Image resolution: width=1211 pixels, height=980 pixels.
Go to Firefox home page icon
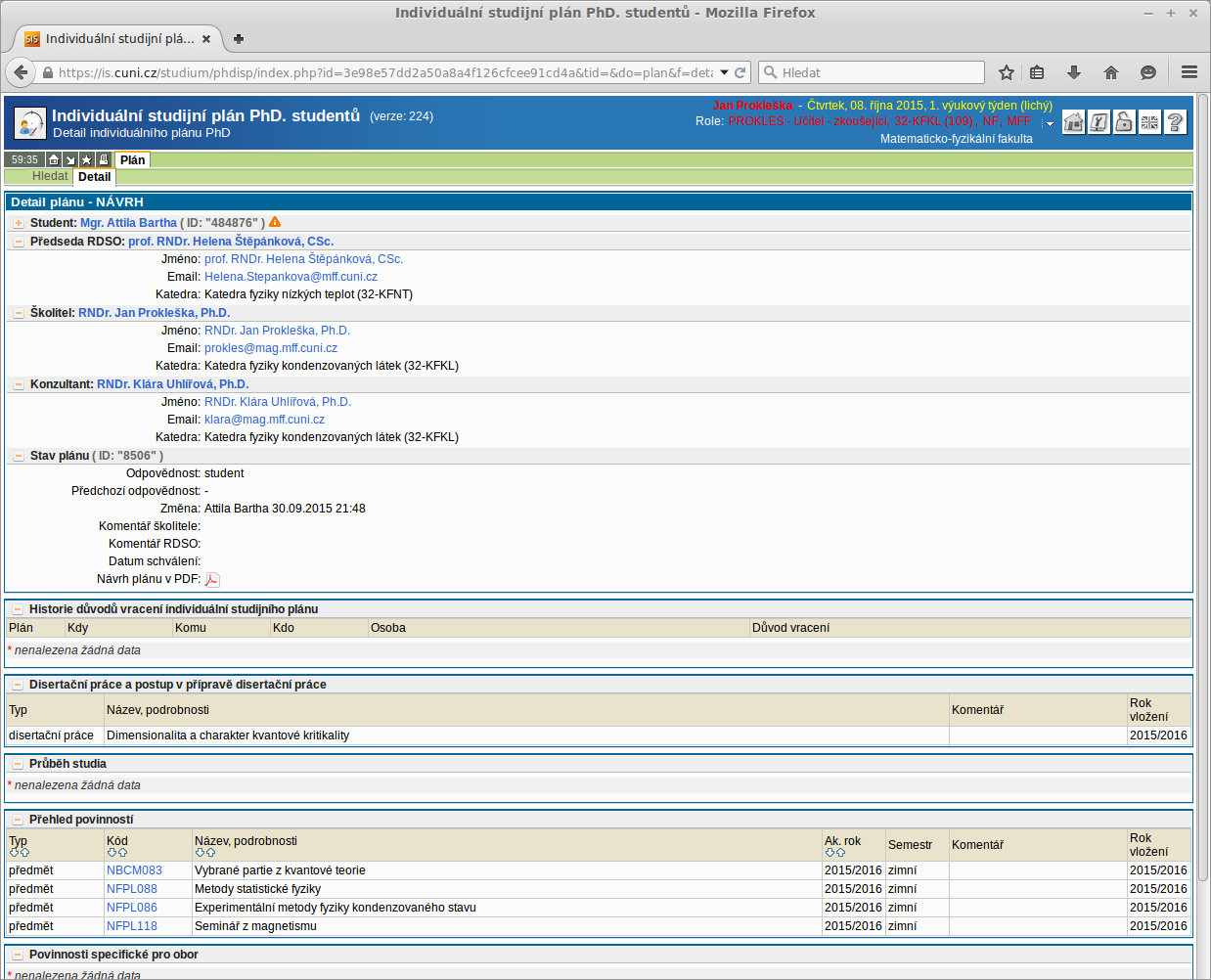click(x=1111, y=72)
